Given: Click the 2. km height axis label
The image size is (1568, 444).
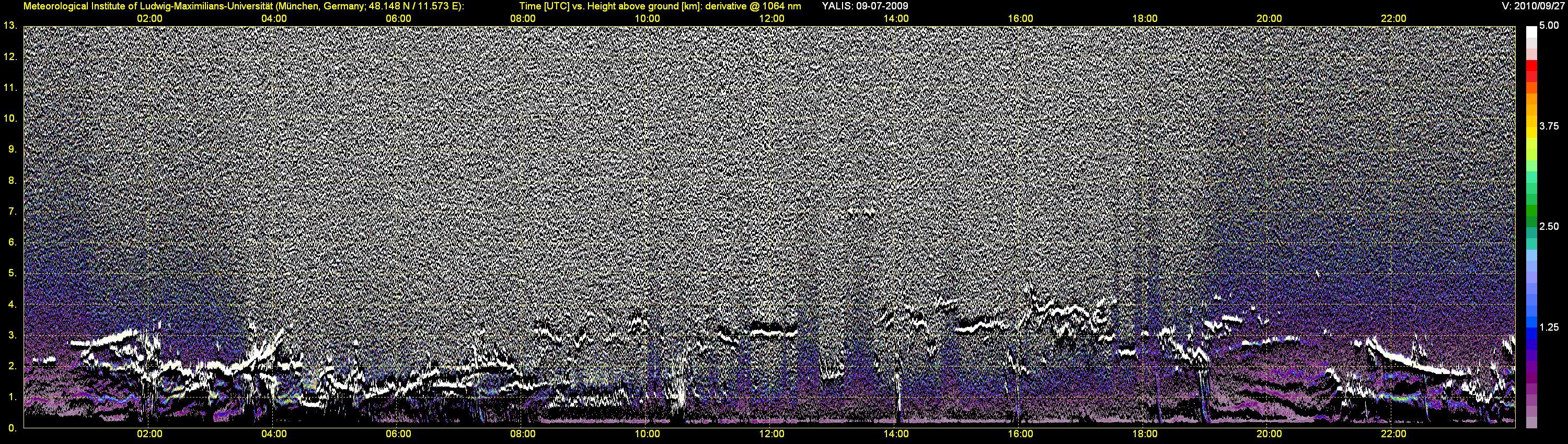Looking at the screenshot, I should pyautogui.click(x=12, y=366).
